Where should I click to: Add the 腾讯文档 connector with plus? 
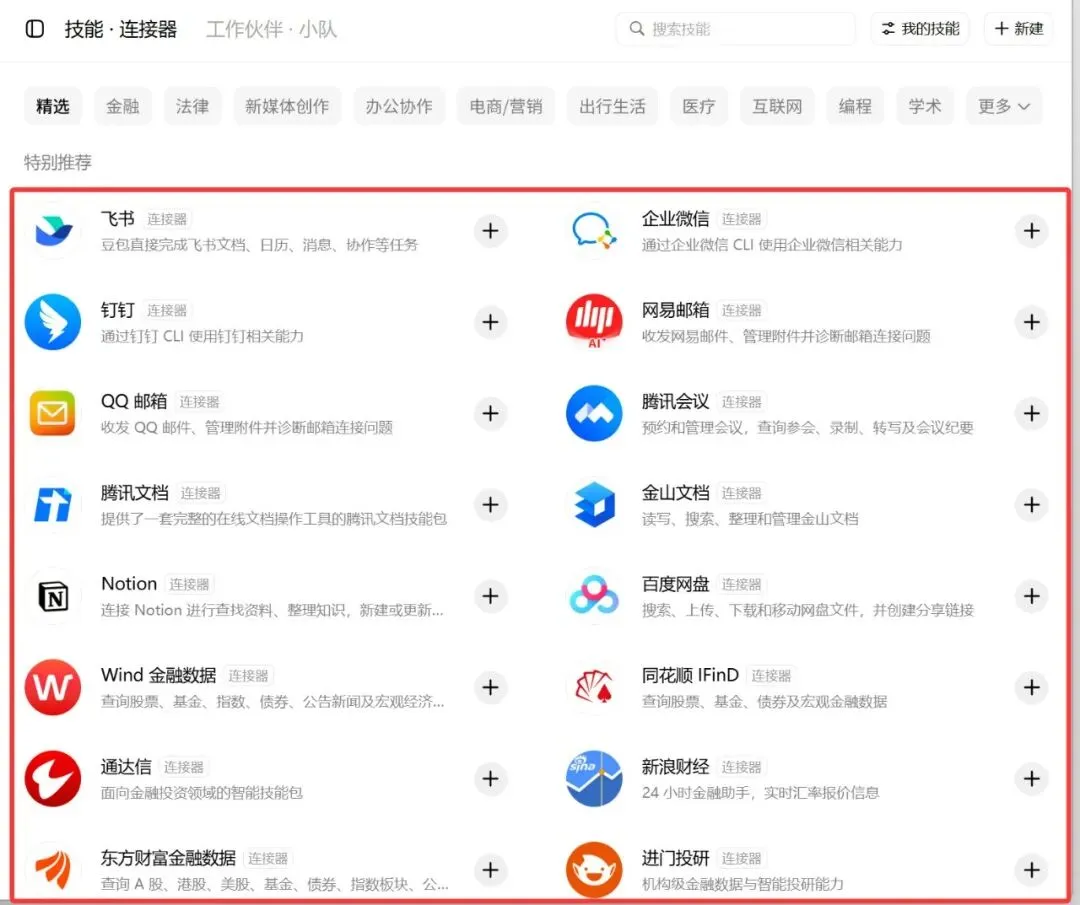[490, 505]
